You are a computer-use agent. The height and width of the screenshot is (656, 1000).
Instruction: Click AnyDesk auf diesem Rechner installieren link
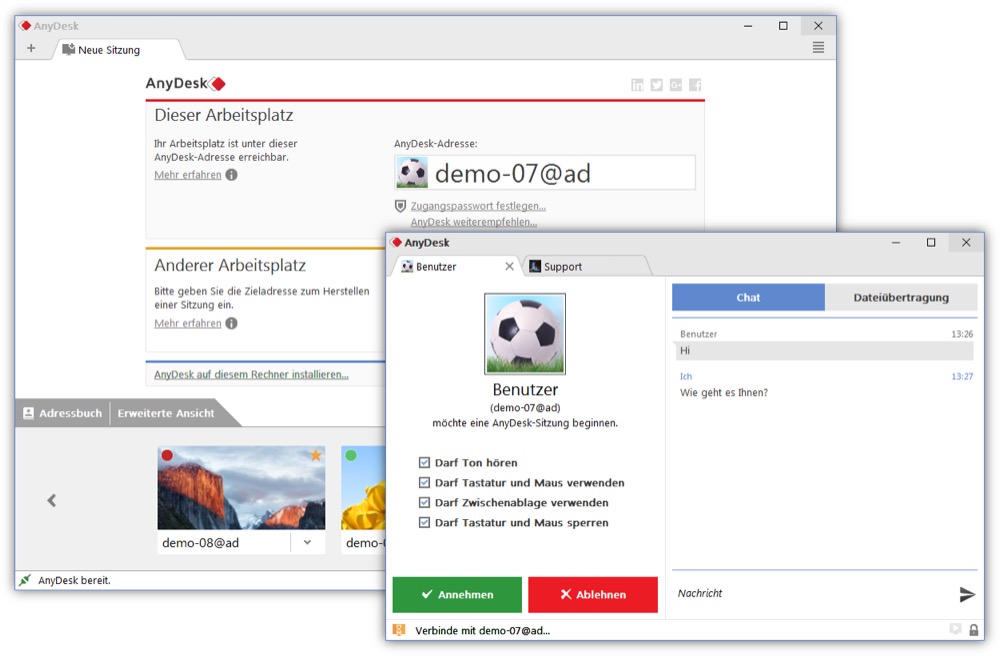251,374
